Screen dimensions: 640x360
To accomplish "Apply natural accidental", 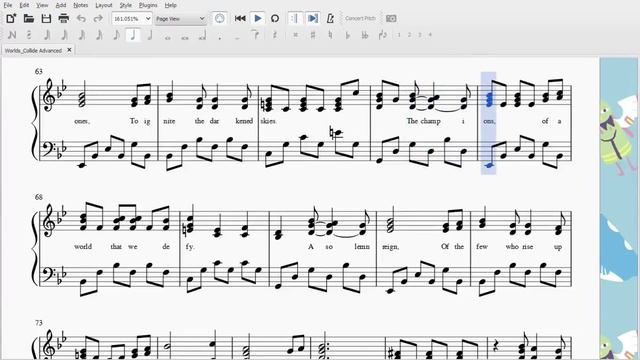I will click(330, 35).
